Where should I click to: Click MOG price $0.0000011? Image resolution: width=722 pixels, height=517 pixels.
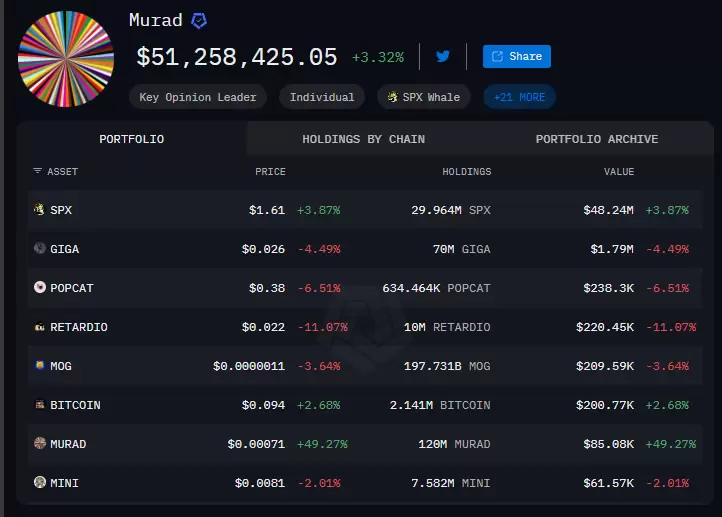tap(249, 366)
